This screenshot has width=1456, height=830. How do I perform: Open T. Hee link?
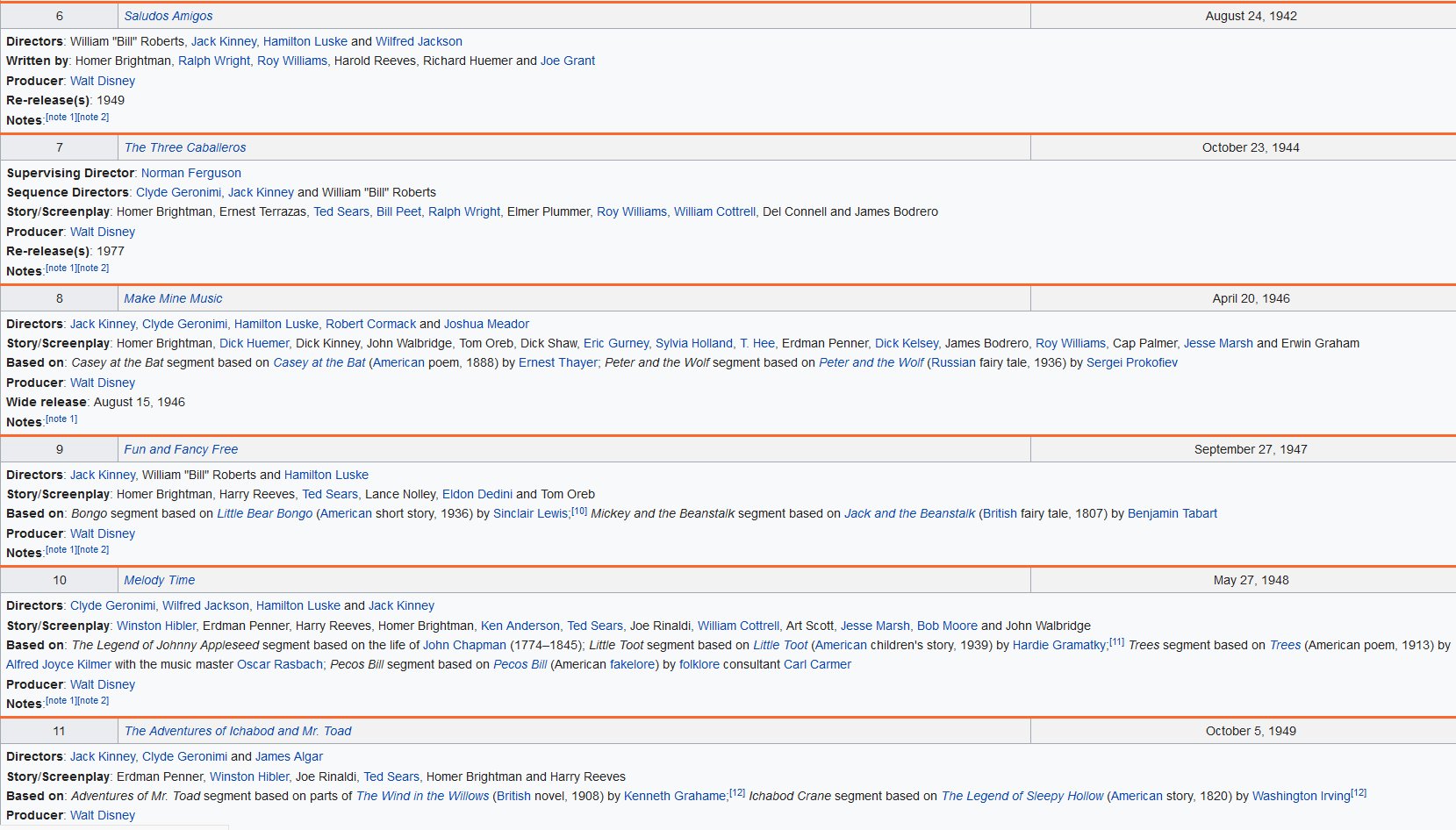coord(757,343)
